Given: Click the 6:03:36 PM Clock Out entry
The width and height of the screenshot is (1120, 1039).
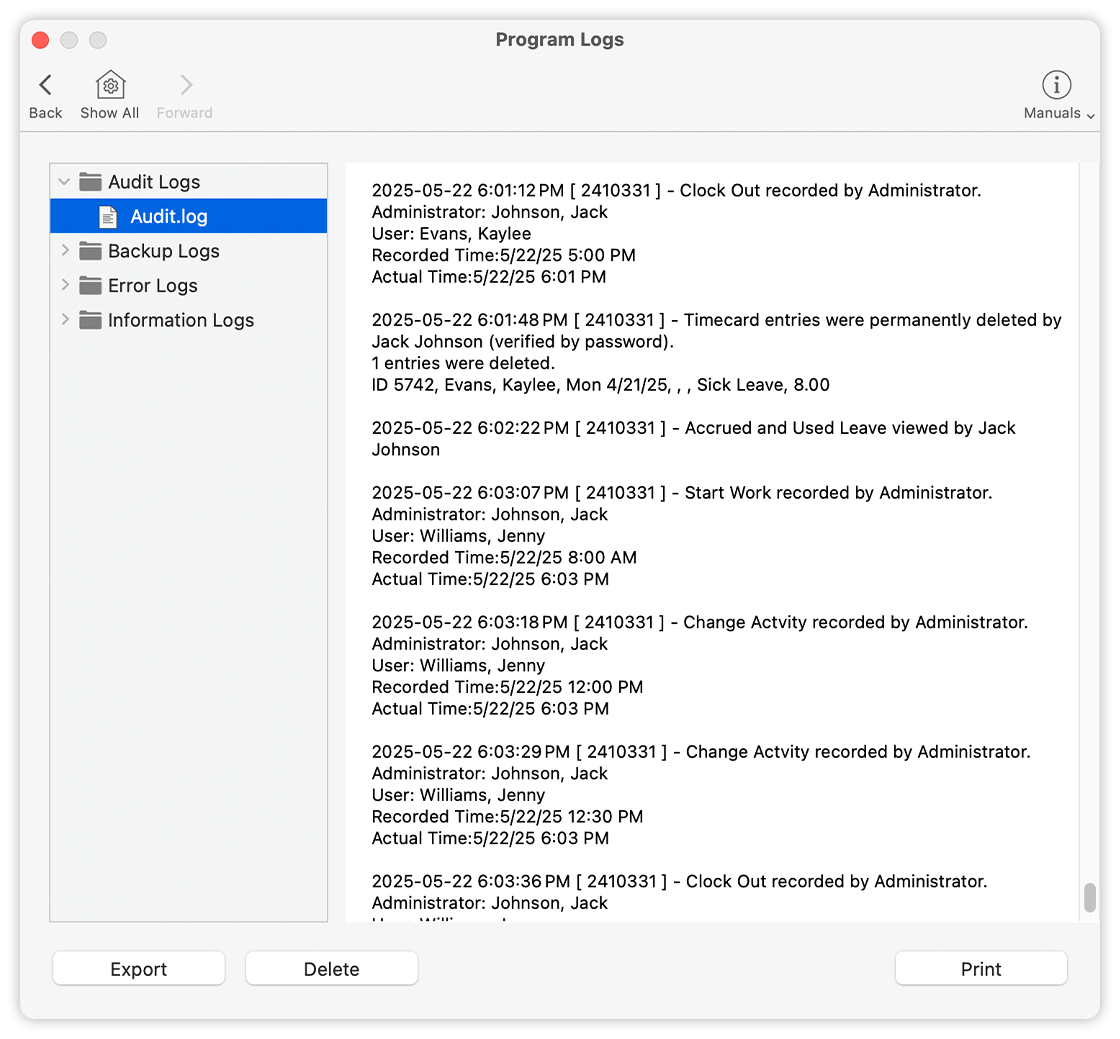Looking at the screenshot, I should pos(679,881).
